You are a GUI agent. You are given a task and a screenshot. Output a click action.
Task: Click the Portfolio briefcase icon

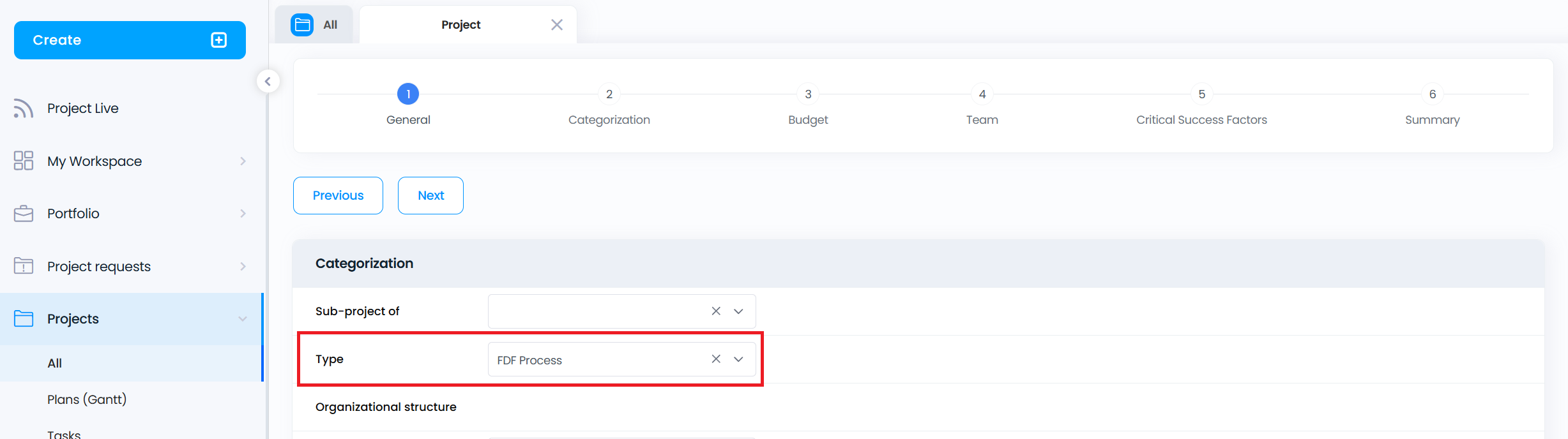pos(24,214)
